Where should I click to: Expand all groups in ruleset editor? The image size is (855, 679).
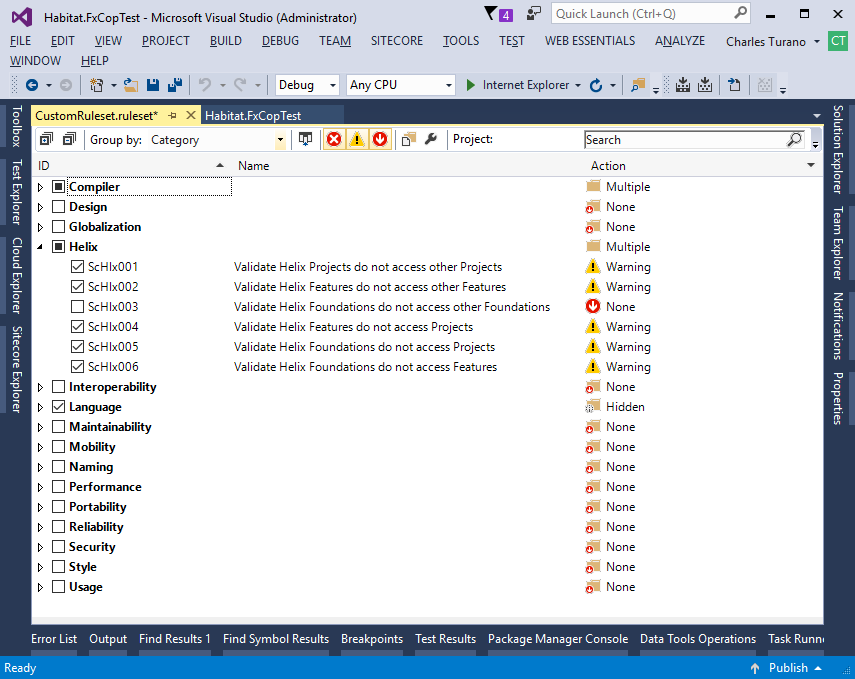point(46,140)
